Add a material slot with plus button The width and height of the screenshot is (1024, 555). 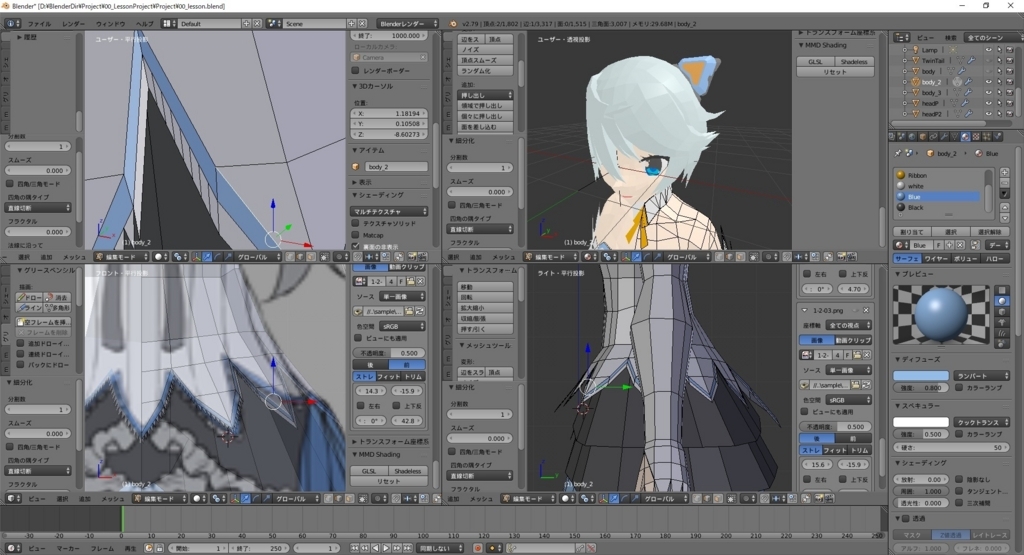click(1004, 172)
